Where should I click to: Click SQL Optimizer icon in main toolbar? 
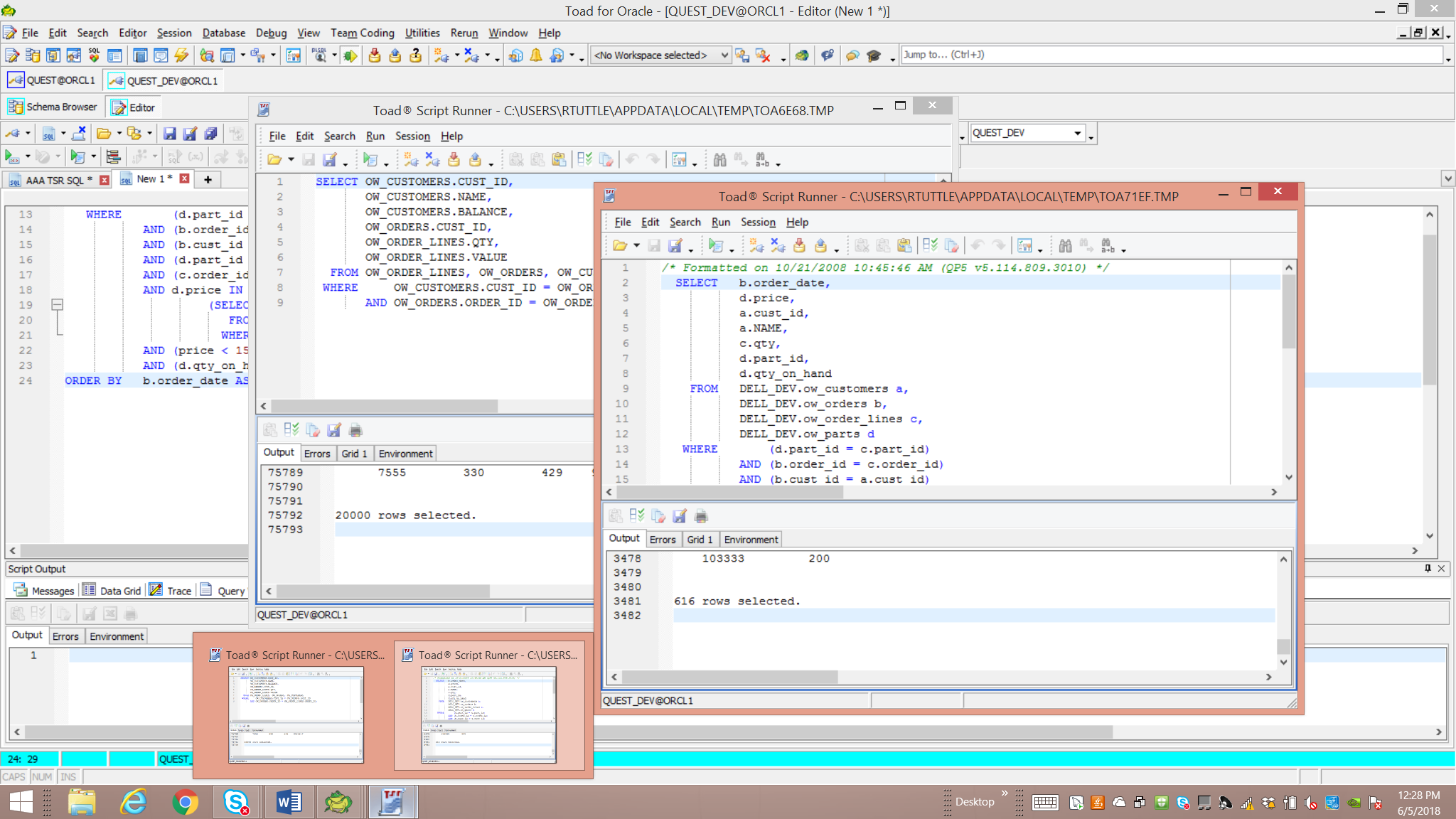tap(94, 55)
